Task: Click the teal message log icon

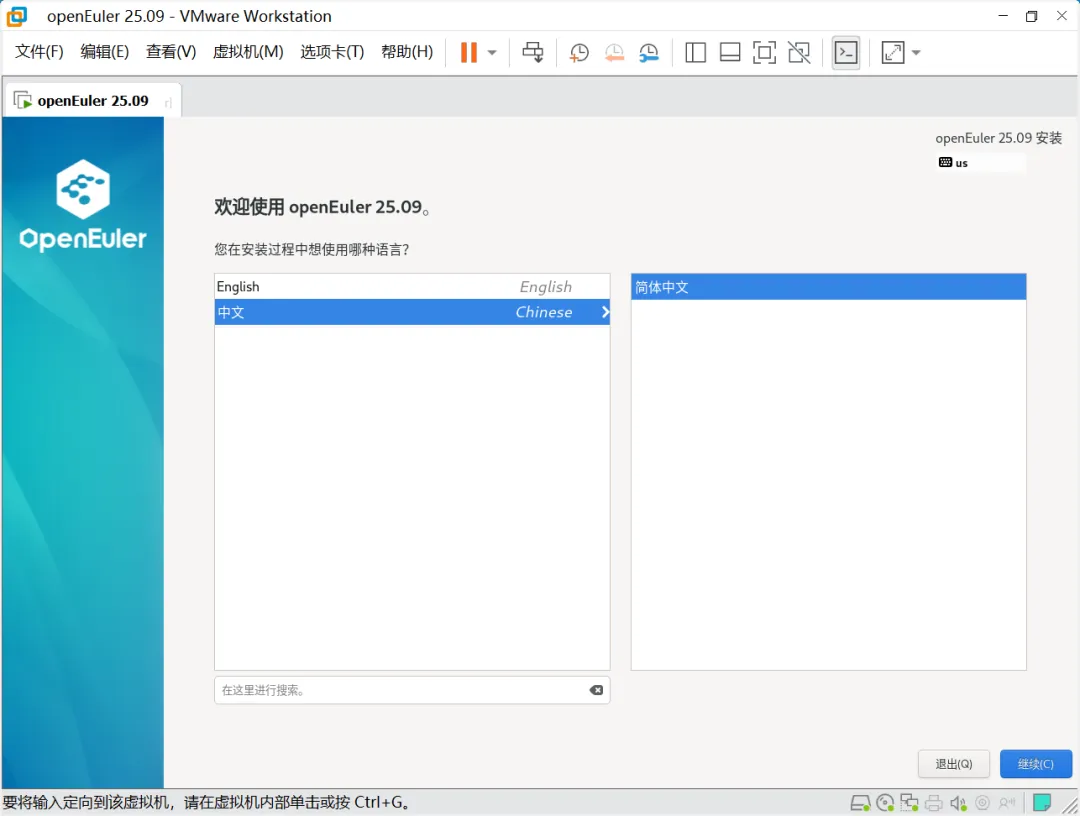Action: (1042, 802)
